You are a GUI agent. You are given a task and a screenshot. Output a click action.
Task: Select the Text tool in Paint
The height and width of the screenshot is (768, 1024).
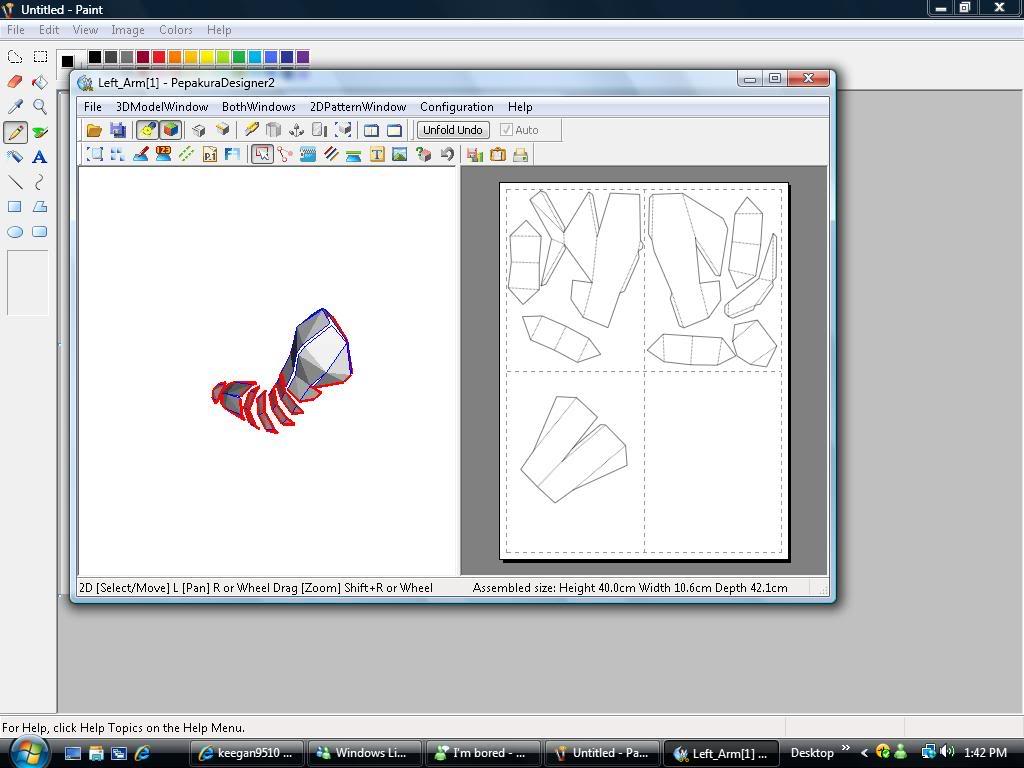tap(40, 157)
